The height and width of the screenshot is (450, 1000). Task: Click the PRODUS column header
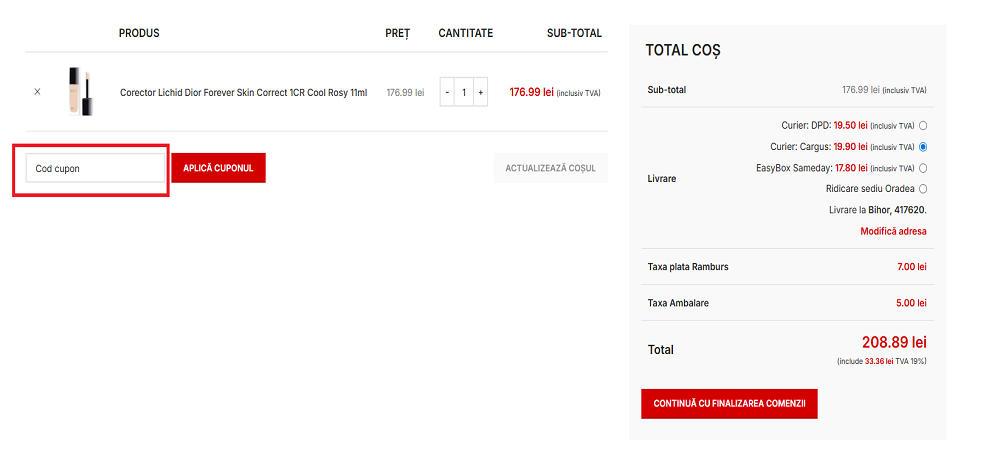[x=139, y=33]
